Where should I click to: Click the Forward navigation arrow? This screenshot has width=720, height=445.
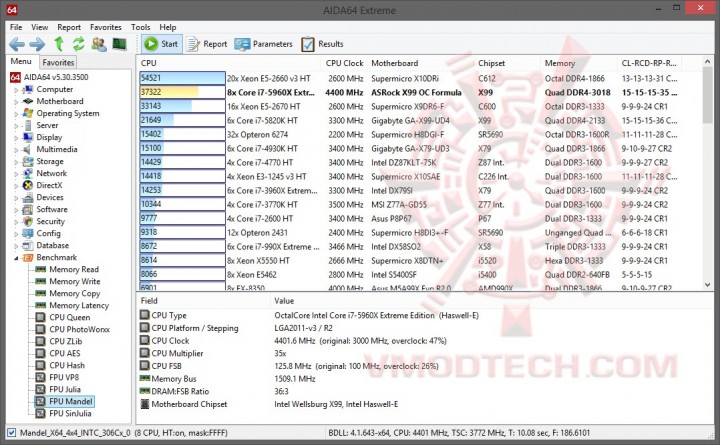coord(37,44)
